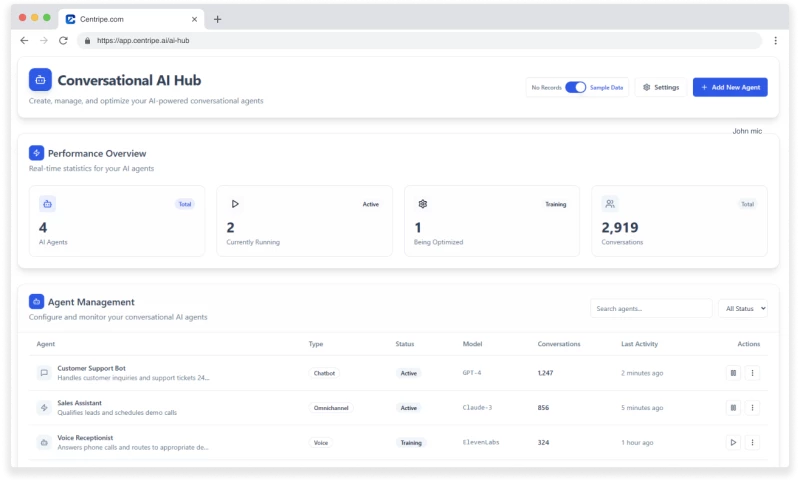800x480 pixels.
Task: Click the 856 conversations value
Action: pos(543,408)
